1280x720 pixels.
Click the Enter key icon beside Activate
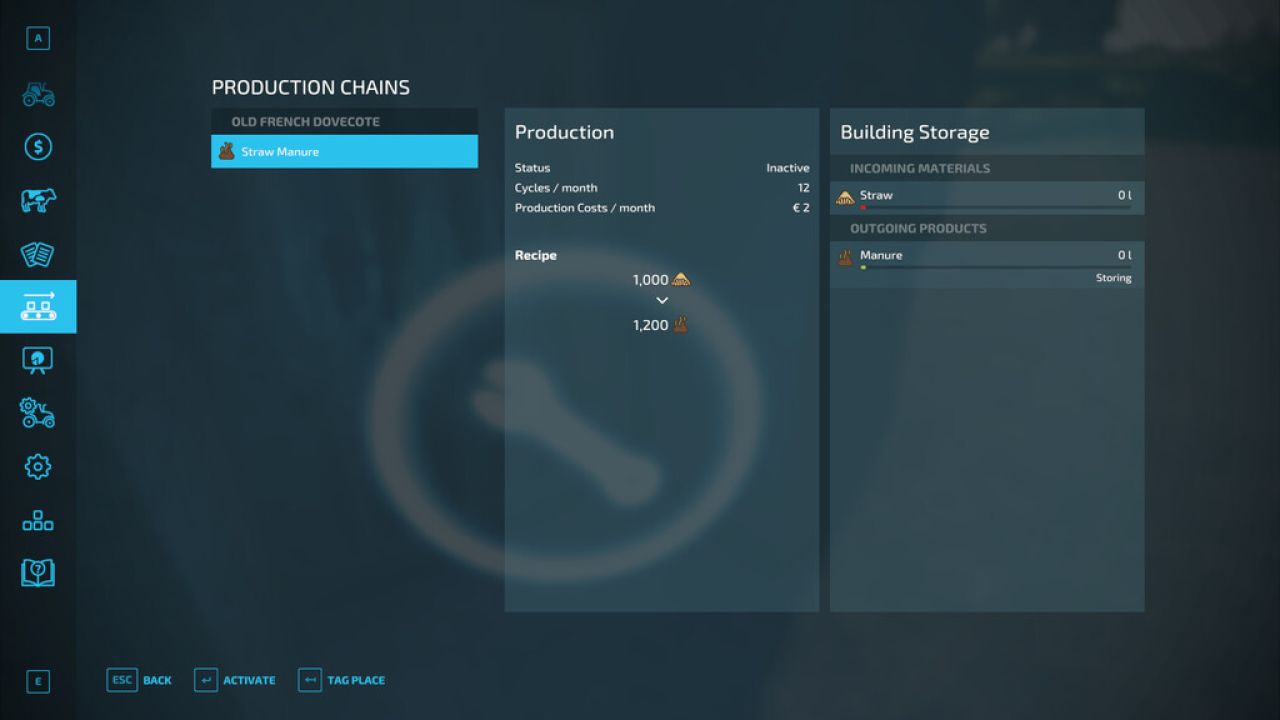tap(206, 680)
